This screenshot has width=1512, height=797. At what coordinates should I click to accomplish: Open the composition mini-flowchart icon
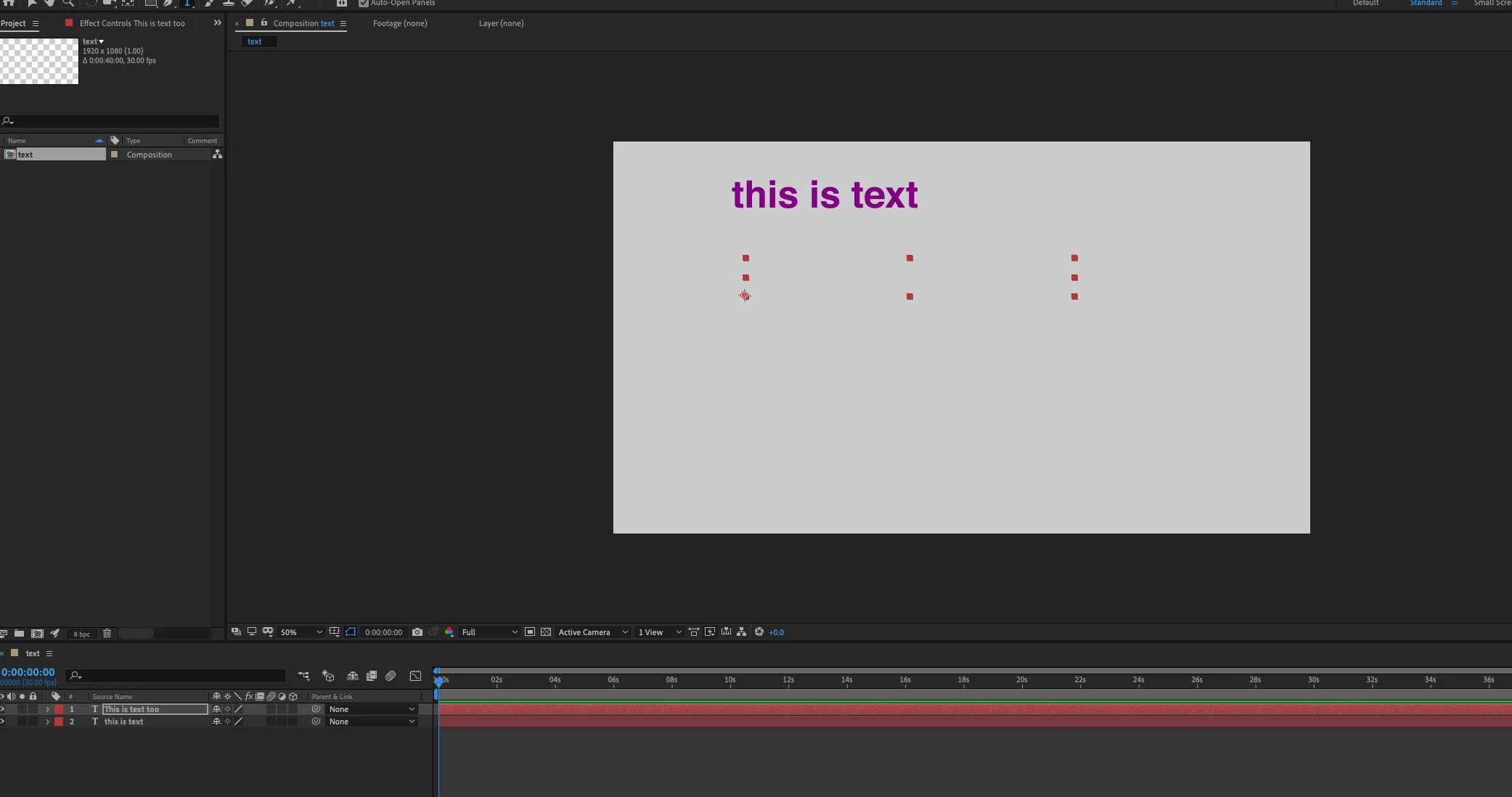(x=303, y=676)
